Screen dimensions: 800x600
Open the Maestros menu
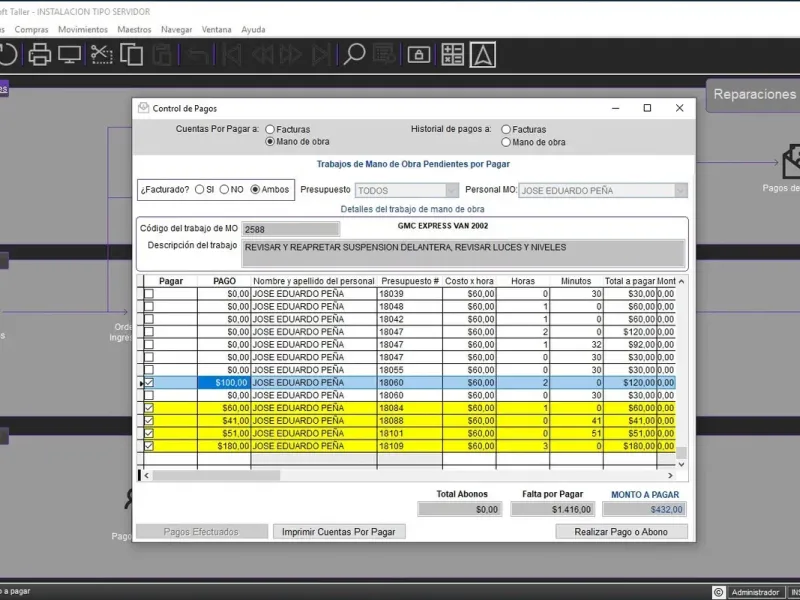tap(134, 30)
